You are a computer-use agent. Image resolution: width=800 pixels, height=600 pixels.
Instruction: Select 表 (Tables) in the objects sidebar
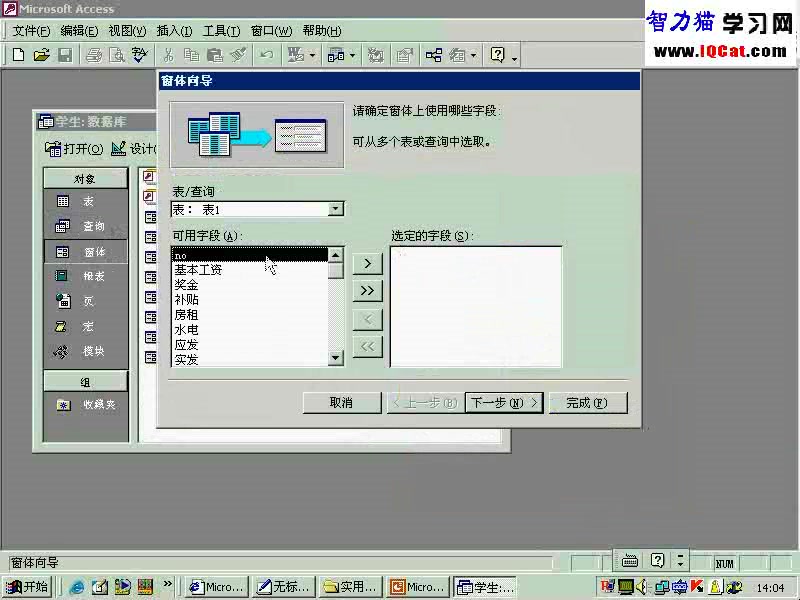(86, 201)
